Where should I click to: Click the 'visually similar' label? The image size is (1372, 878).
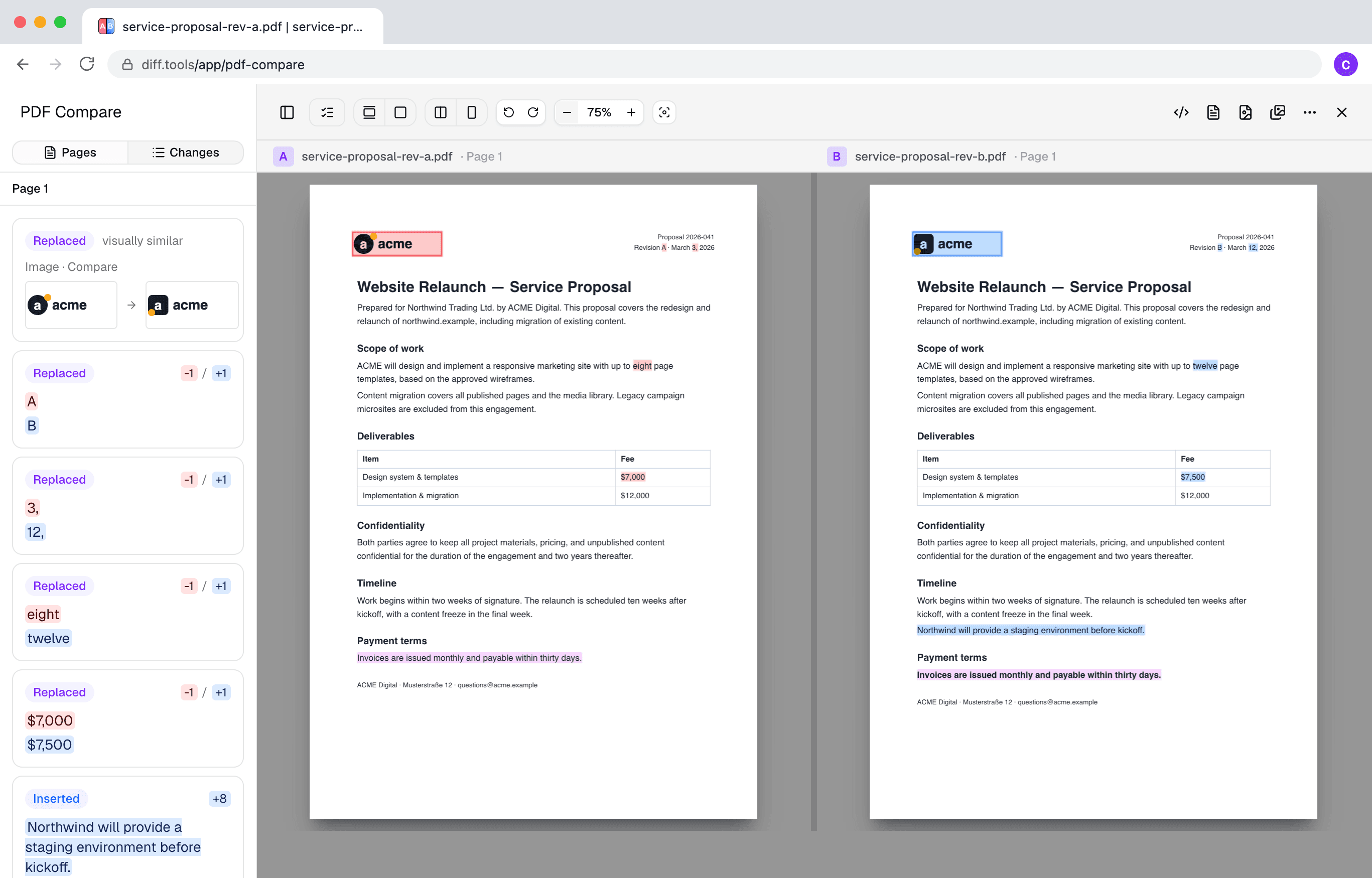[143, 241]
